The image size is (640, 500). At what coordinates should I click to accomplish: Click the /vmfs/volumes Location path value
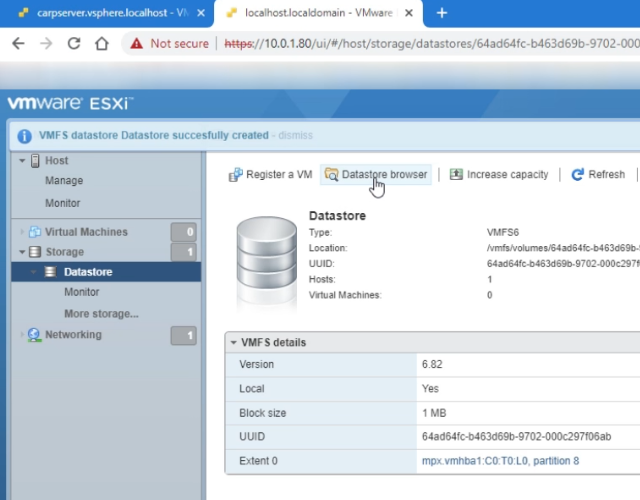point(563,248)
